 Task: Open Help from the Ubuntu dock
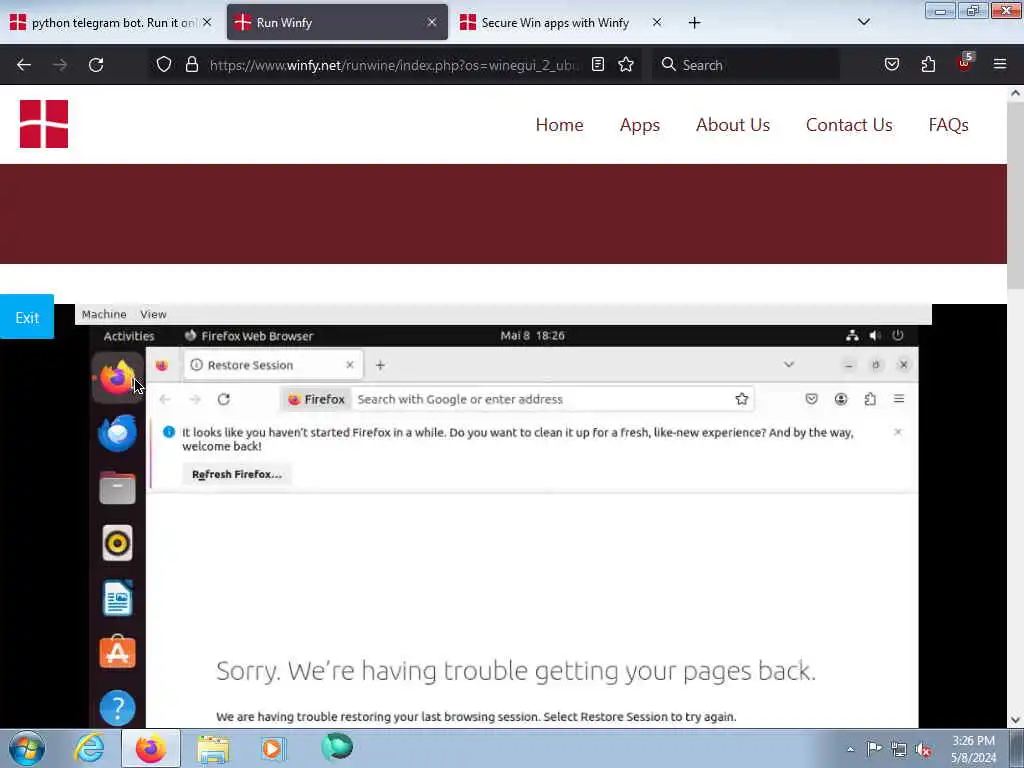pos(118,708)
